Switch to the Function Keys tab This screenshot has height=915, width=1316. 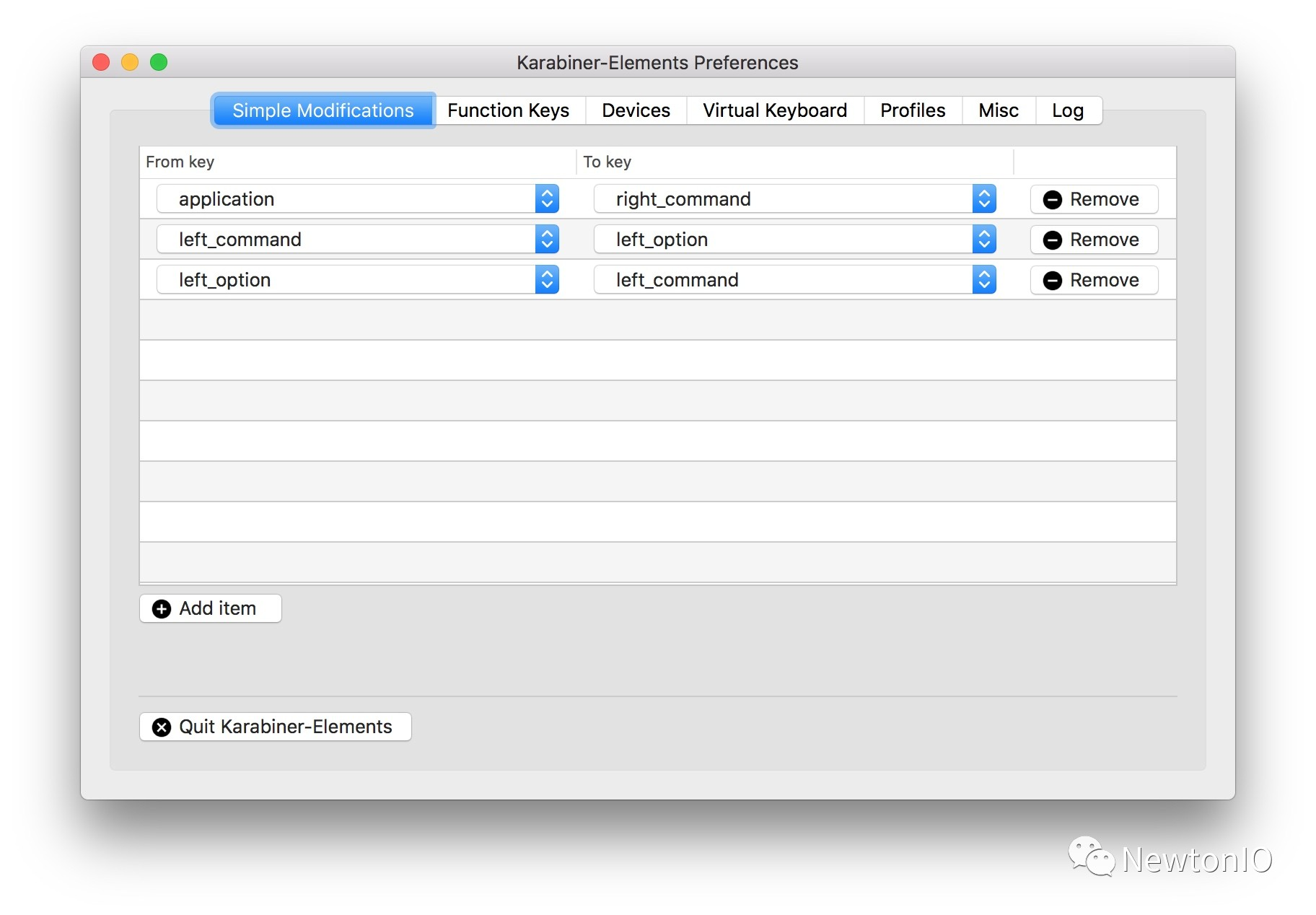(x=509, y=110)
